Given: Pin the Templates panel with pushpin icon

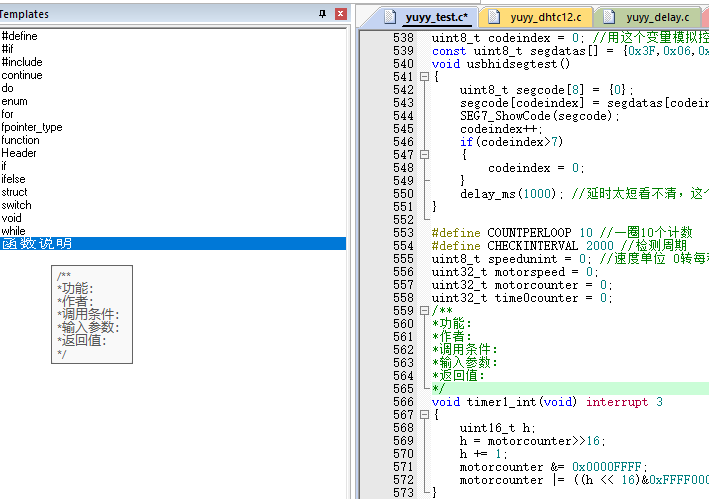Looking at the screenshot, I should coord(322,14).
